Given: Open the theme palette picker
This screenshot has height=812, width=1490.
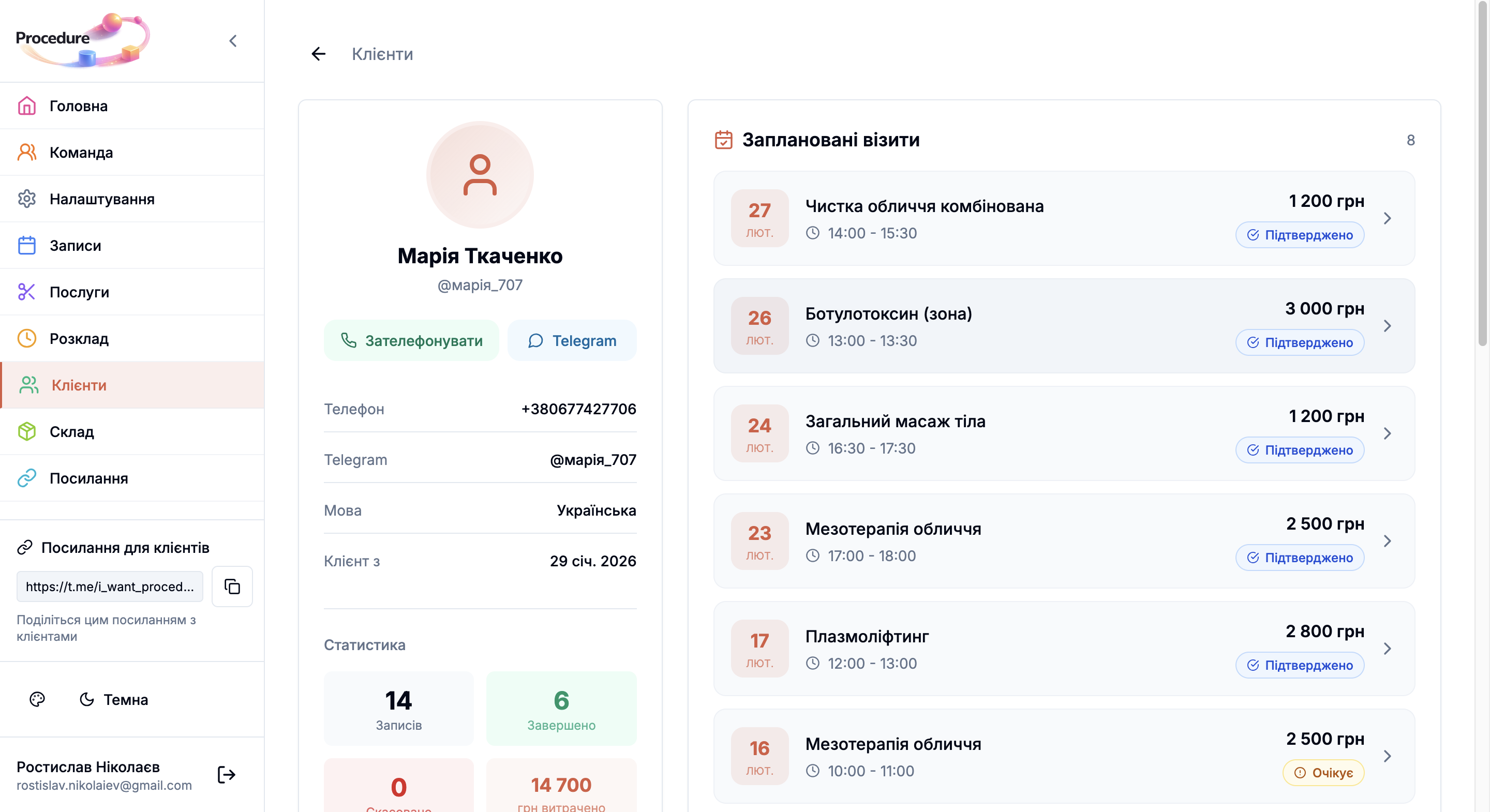Looking at the screenshot, I should click(37, 700).
